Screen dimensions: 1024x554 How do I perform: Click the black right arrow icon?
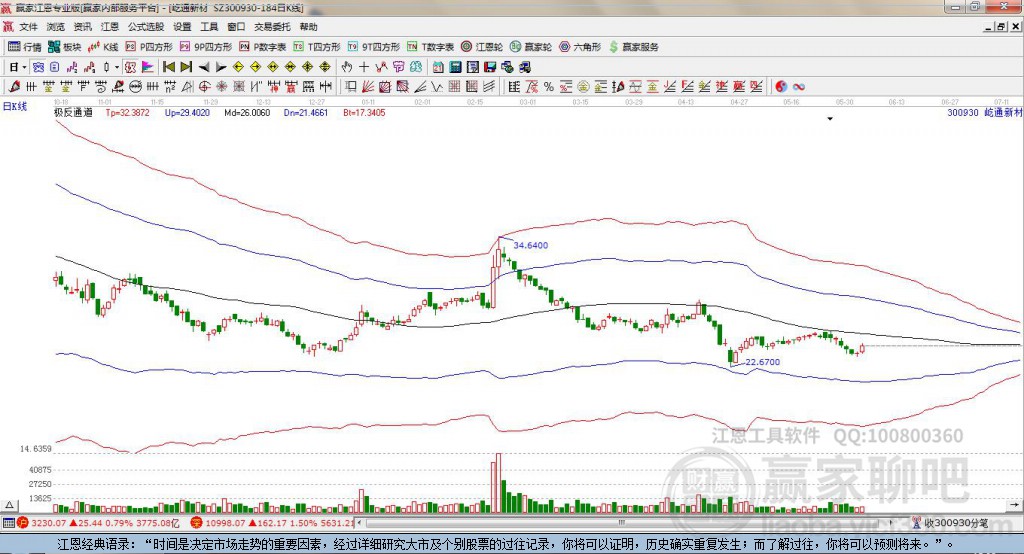[x=221, y=67]
